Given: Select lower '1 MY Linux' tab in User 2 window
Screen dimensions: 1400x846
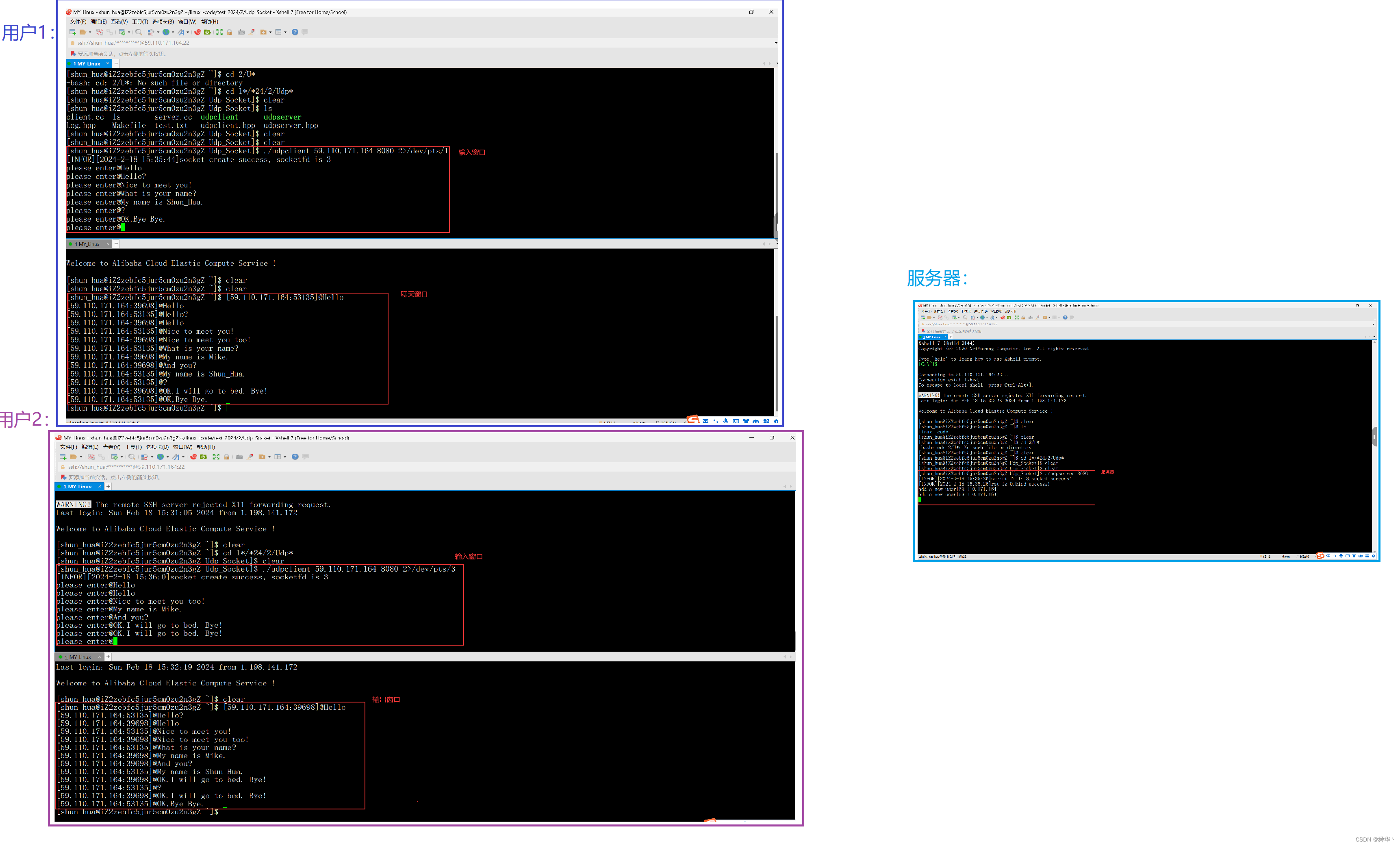Looking at the screenshot, I should click(x=80, y=657).
